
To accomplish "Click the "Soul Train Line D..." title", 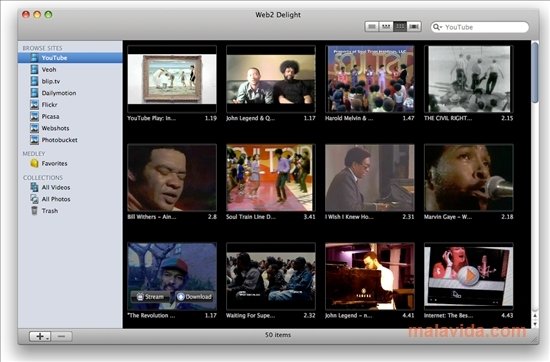I will point(251,217).
